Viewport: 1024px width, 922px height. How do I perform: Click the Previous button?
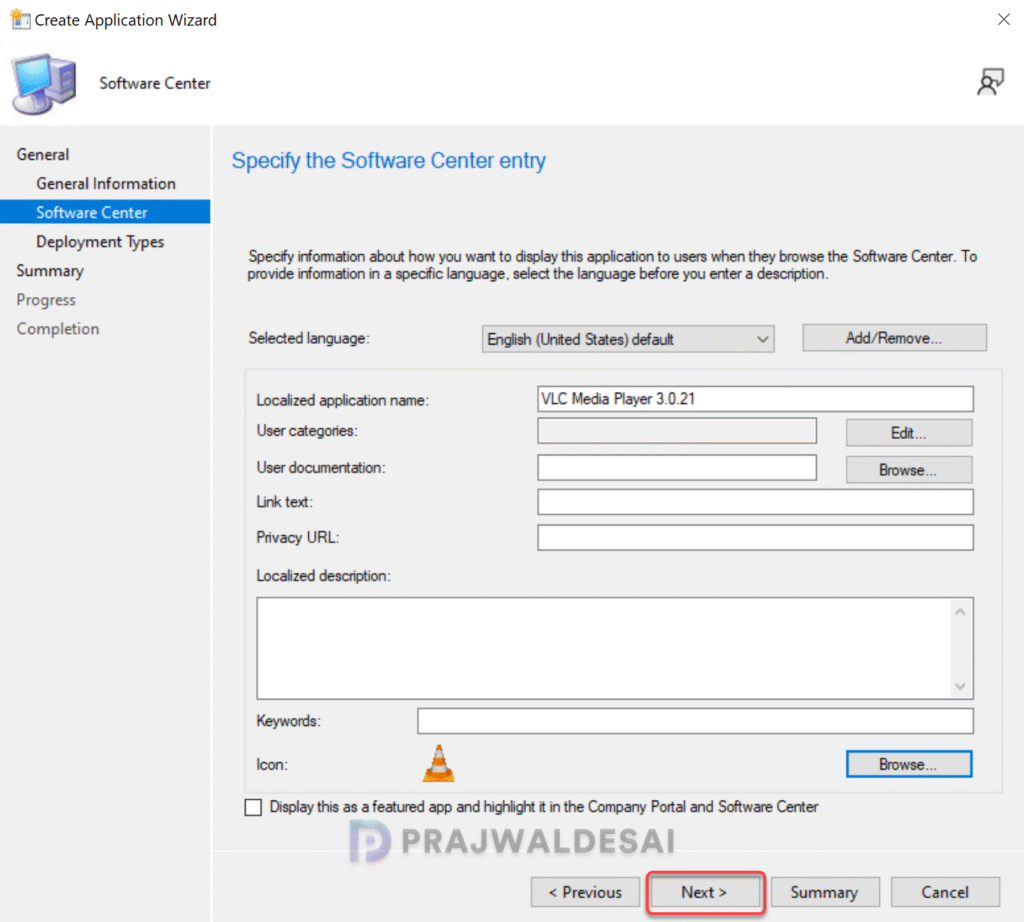point(585,892)
